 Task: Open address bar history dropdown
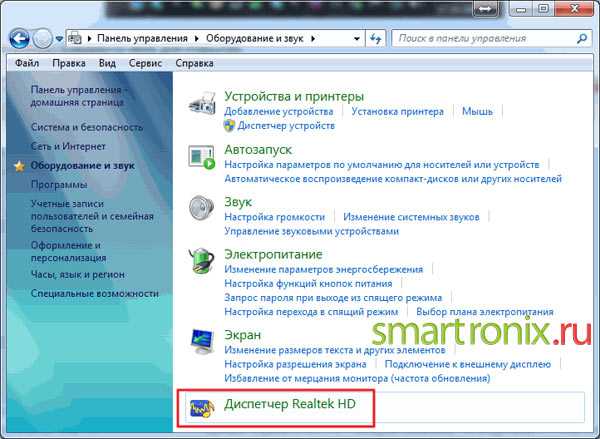357,39
